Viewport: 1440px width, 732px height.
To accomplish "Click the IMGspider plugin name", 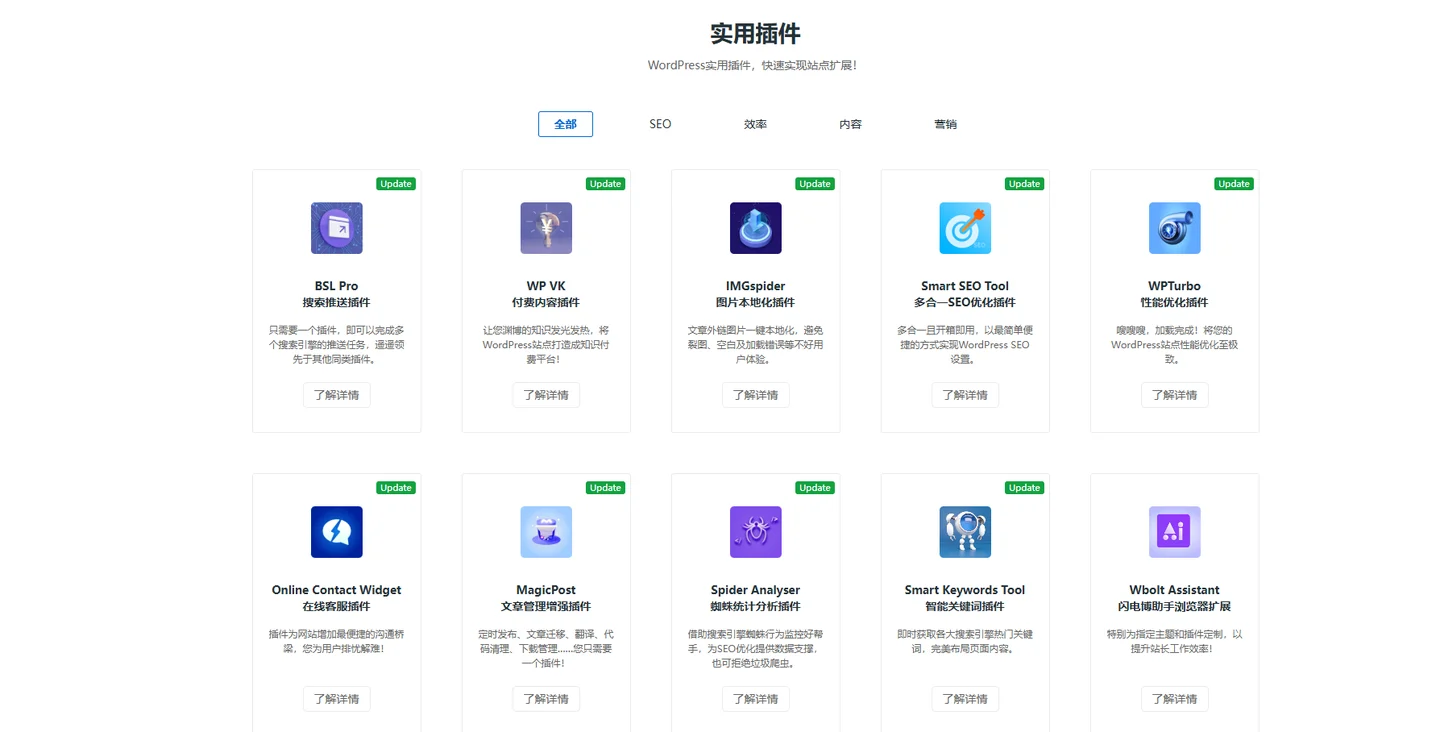I will point(756,286).
